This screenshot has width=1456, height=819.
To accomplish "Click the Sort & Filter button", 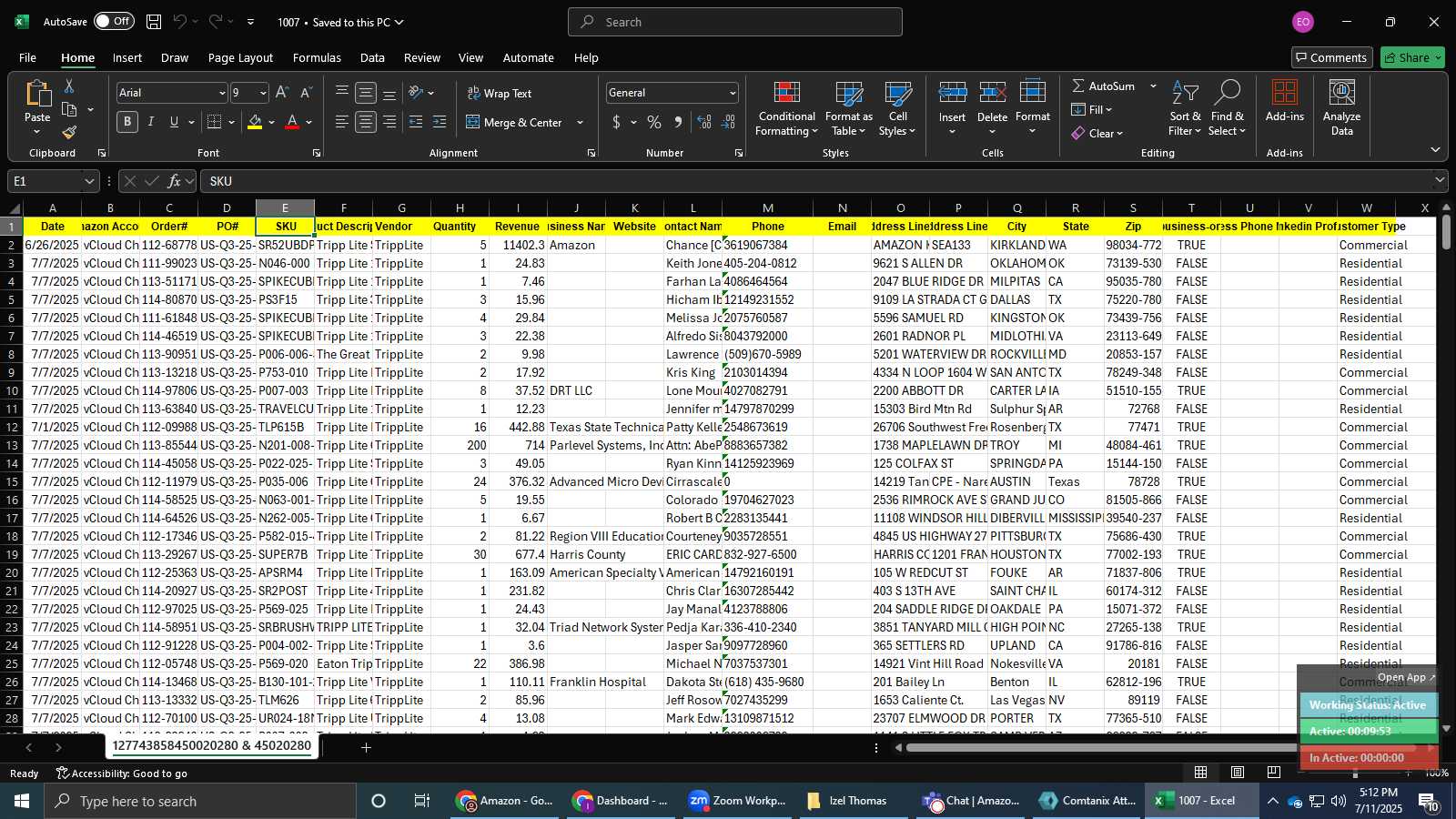I will pos(1185,109).
